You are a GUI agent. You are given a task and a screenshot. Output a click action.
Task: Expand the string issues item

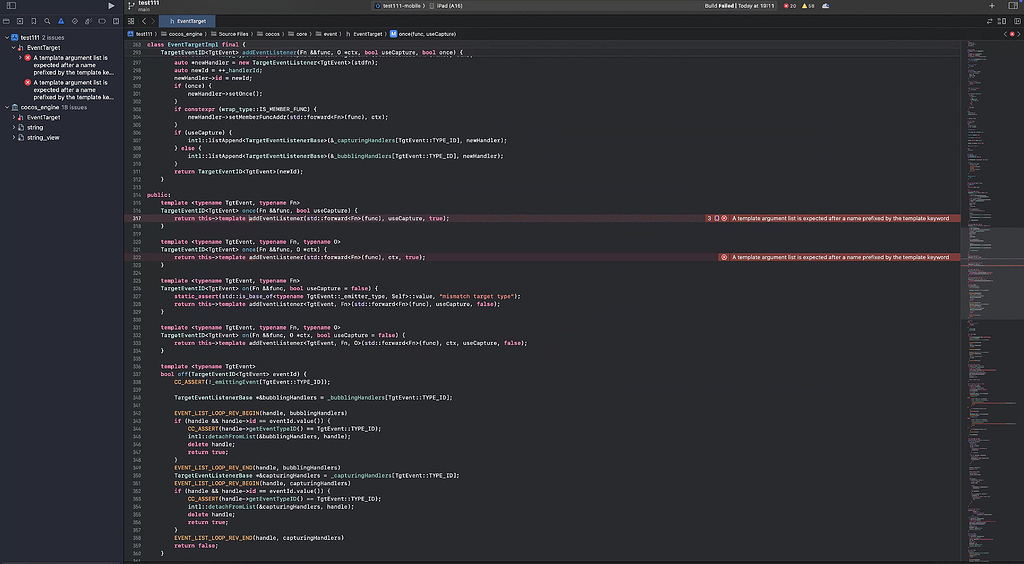click(14, 128)
